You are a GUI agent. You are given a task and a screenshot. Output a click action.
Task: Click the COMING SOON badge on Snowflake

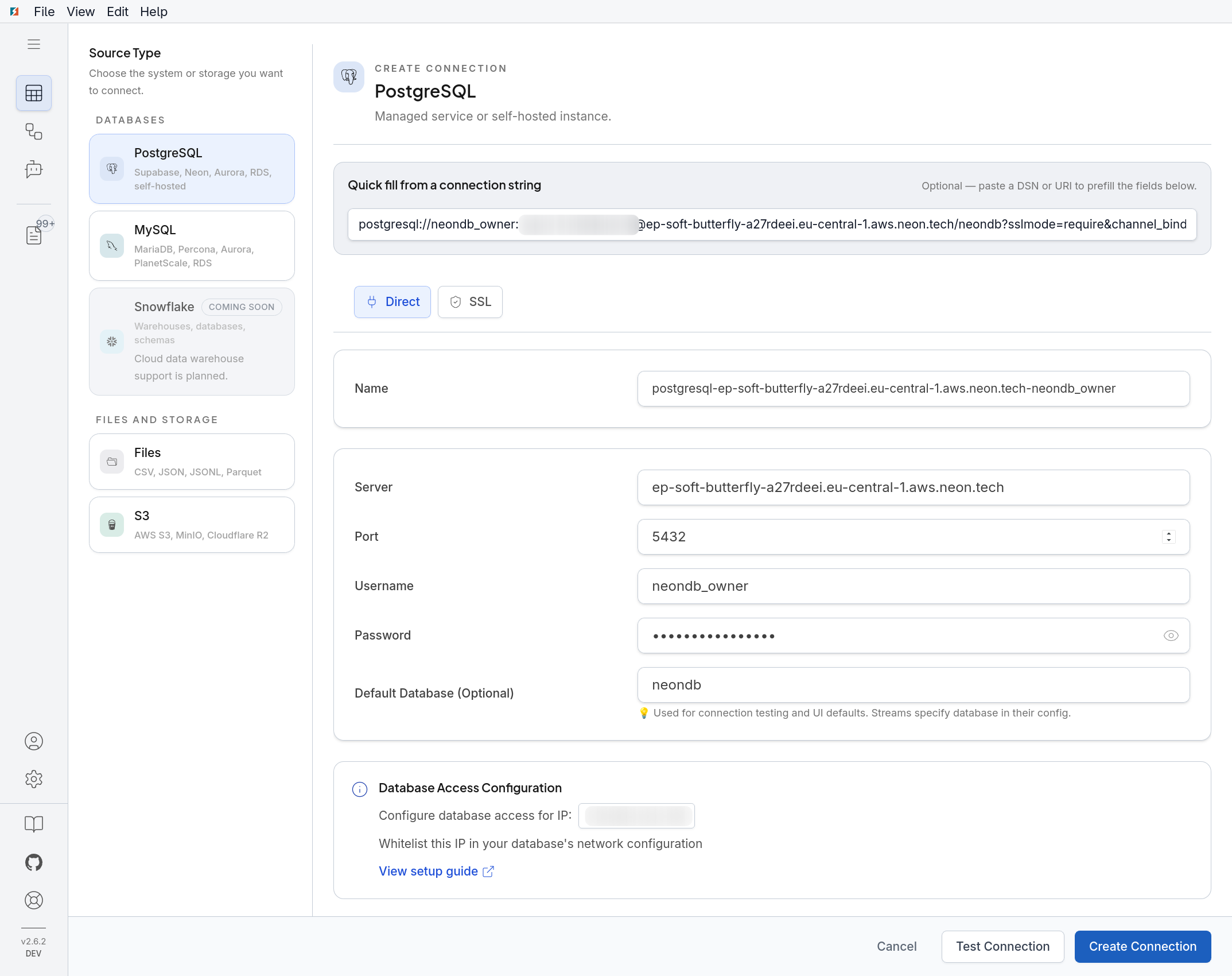pyautogui.click(x=242, y=307)
